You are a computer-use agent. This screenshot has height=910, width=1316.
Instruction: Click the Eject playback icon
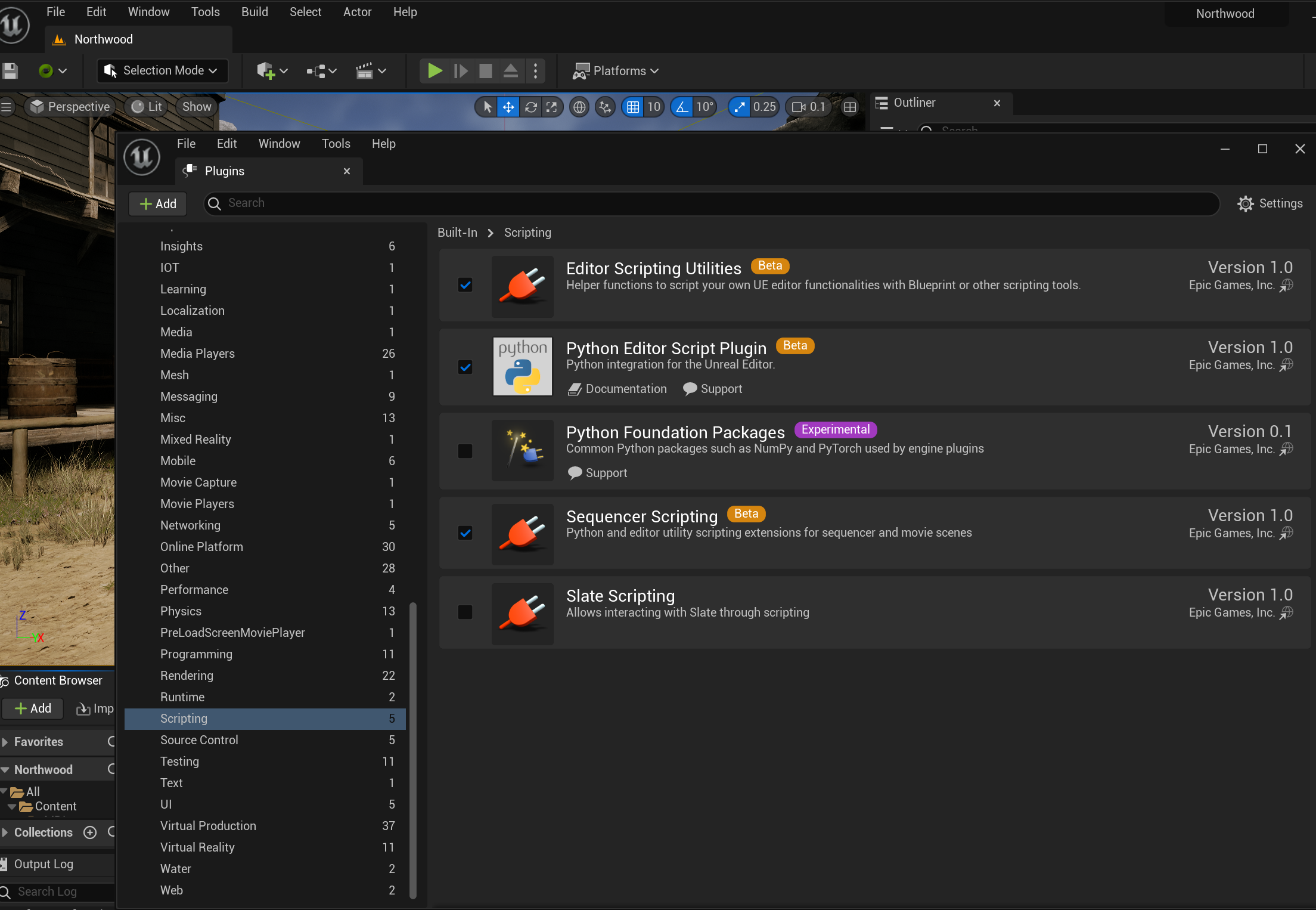click(x=510, y=71)
